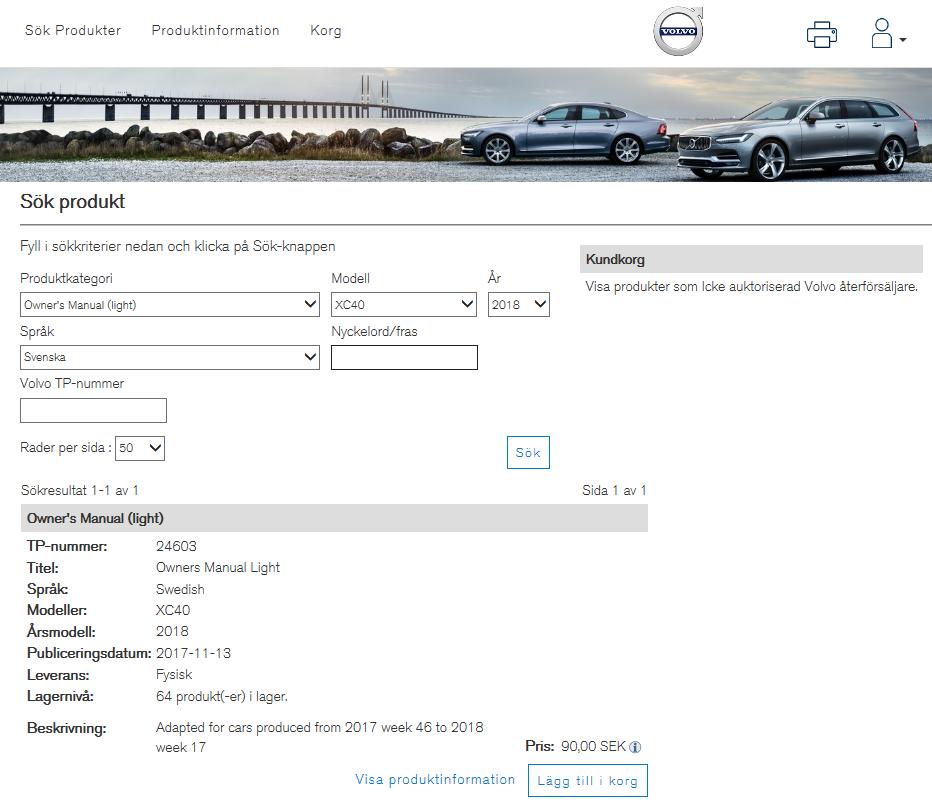Click the Owner's Manual (light) result header

click(x=334, y=518)
